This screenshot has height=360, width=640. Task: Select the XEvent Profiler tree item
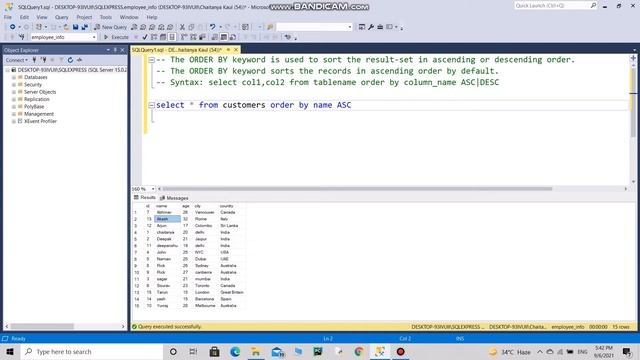tap(40, 121)
